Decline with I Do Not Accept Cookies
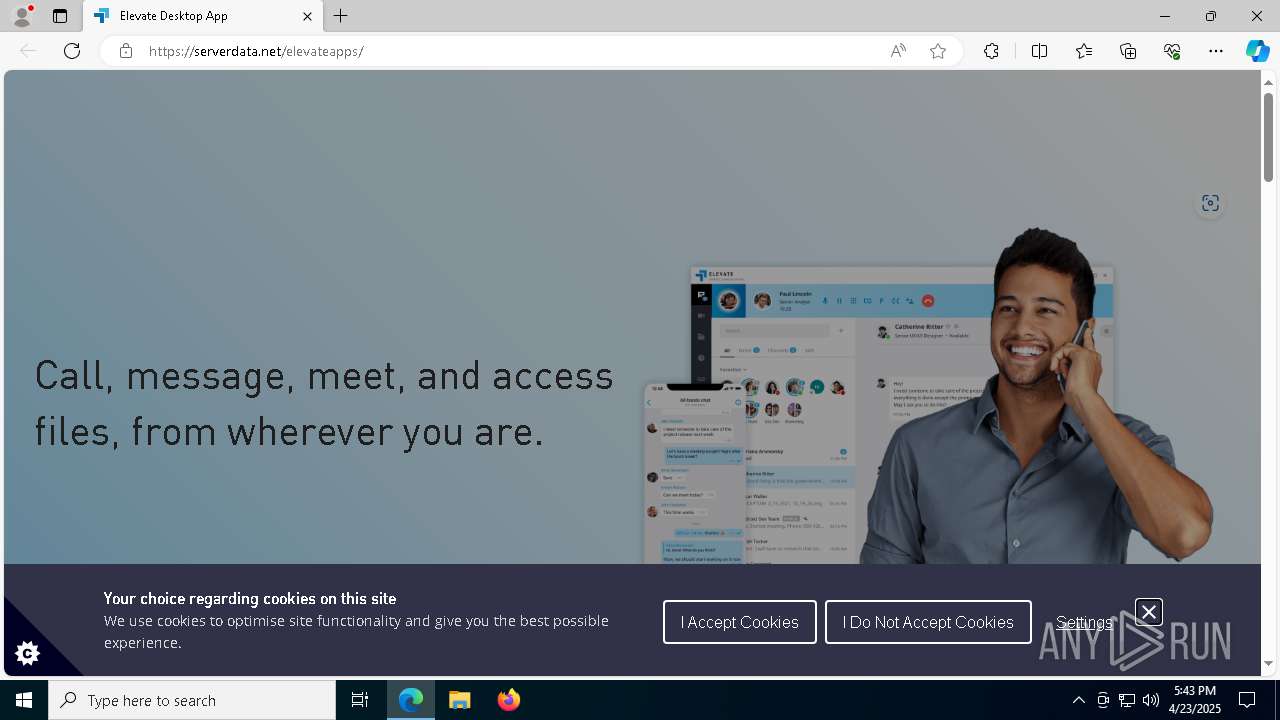Image resolution: width=1280 pixels, height=720 pixels. click(928, 622)
